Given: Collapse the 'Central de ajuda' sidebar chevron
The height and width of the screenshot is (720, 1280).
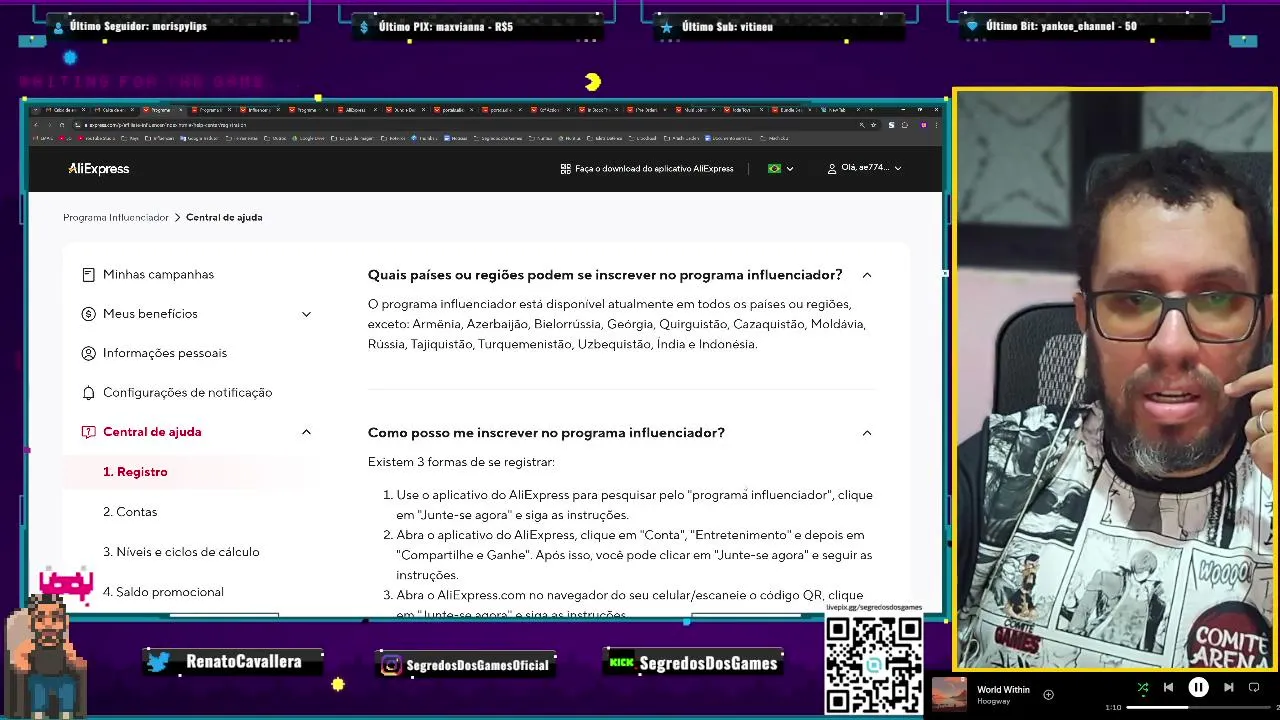Looking at the screenshot, I should (306, 432).
